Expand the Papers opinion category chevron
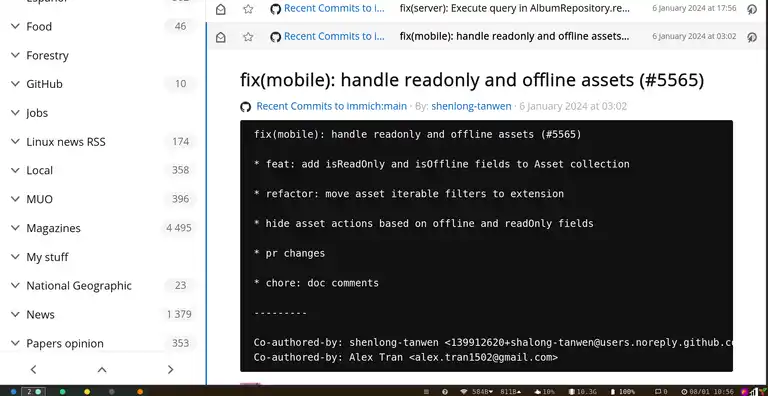This screenshot has height=396, width=768. click(x=15, y=343)
